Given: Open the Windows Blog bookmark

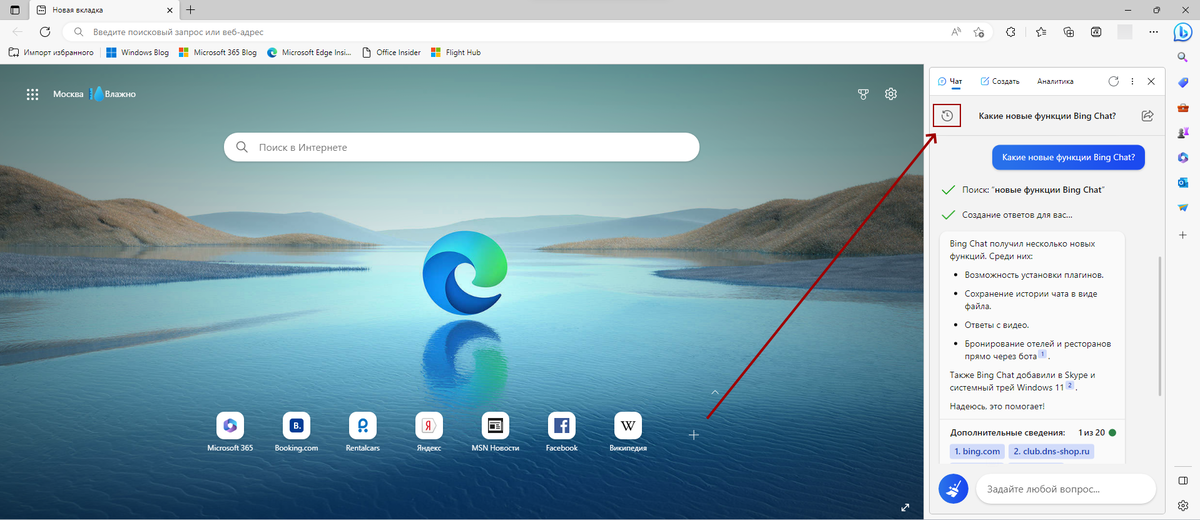Looking at the screenshot, I should point(138,52).
